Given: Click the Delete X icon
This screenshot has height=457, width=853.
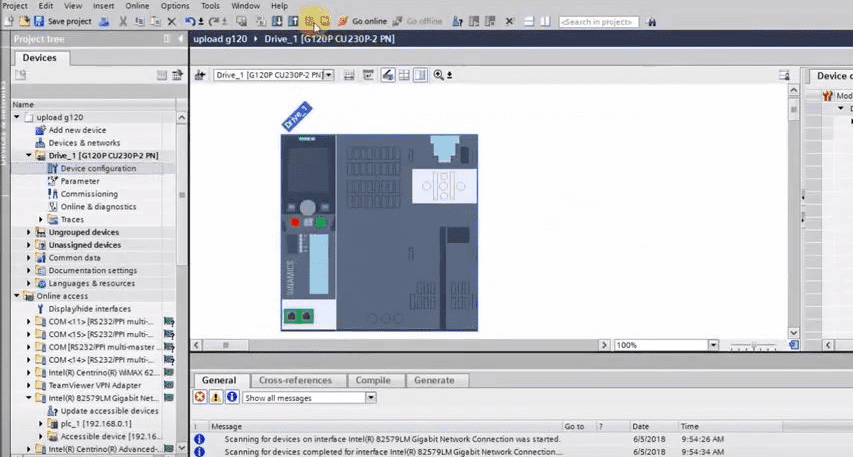Looking at the screenshot, I should point(172,22).
